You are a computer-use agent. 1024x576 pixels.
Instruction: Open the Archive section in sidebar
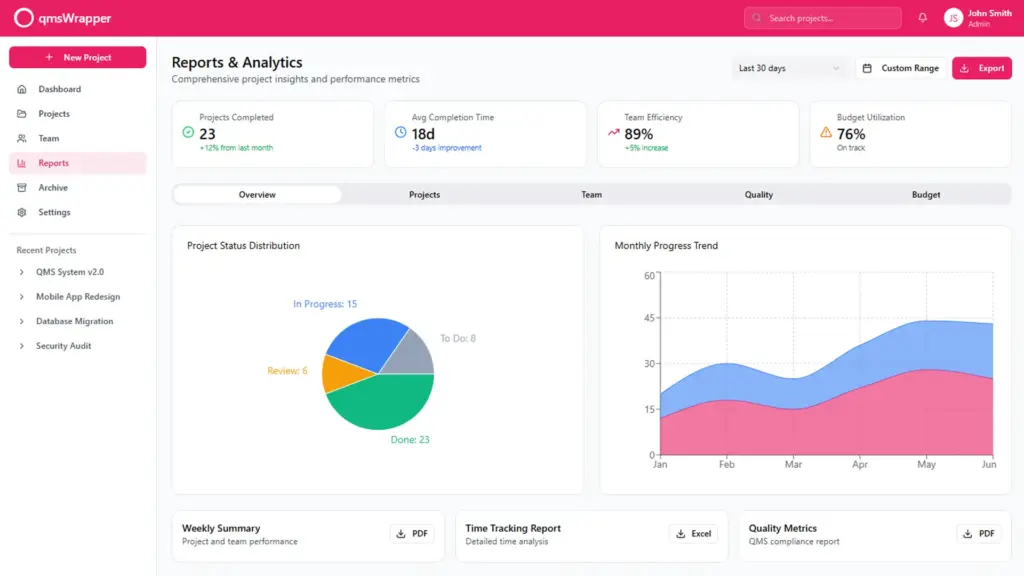point(53,188)
